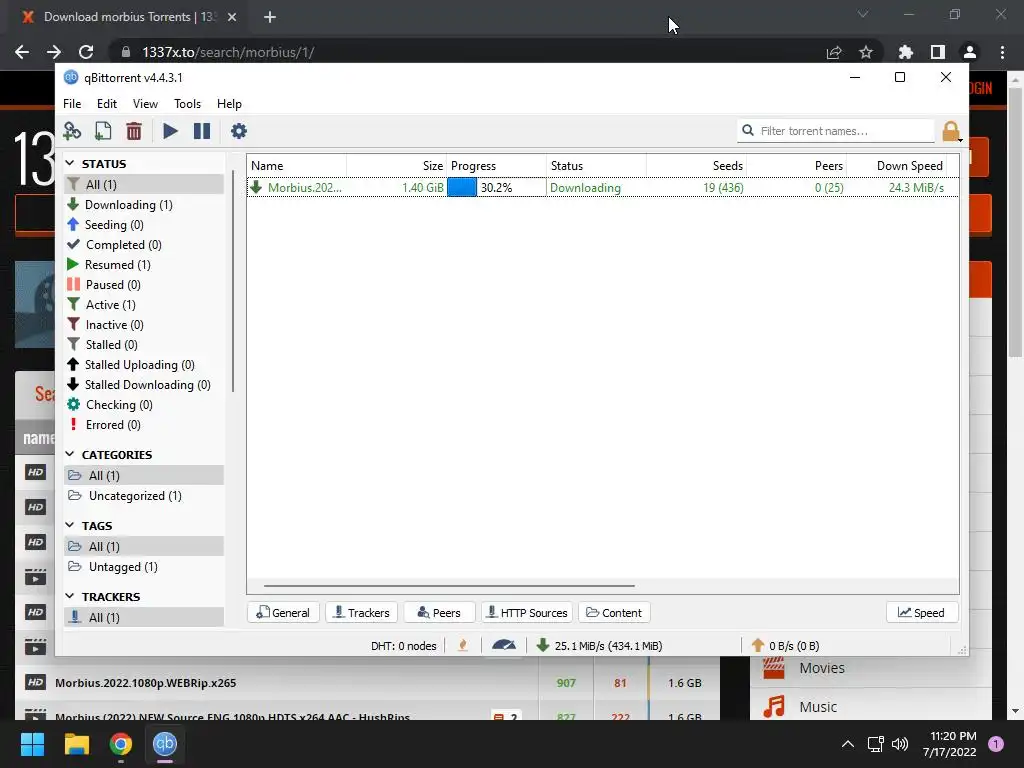Open Morbius.2022.1080p.WEBRip.x265 link in browser

click(146, 682)
